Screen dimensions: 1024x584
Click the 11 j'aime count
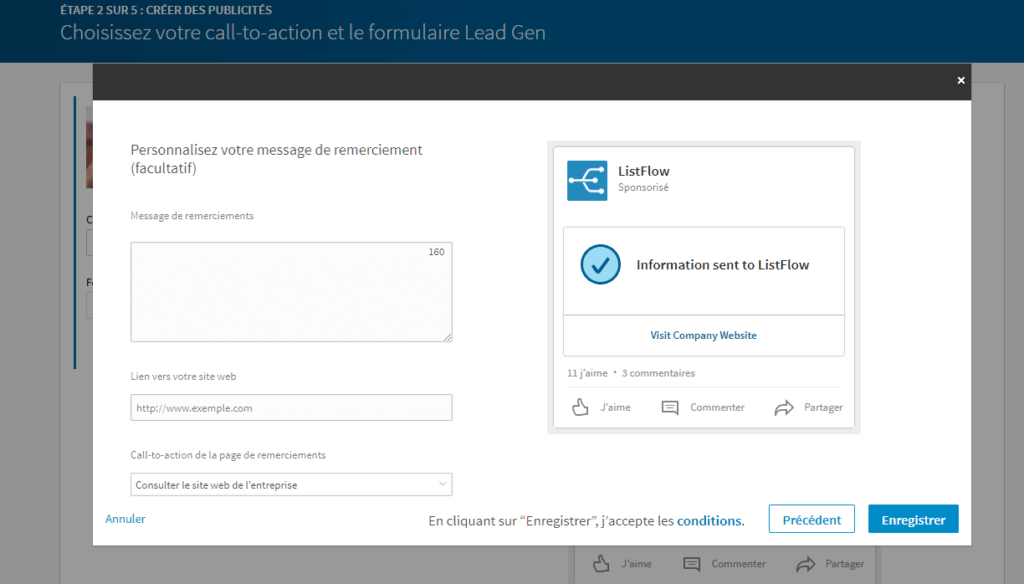tap(586, 372)
